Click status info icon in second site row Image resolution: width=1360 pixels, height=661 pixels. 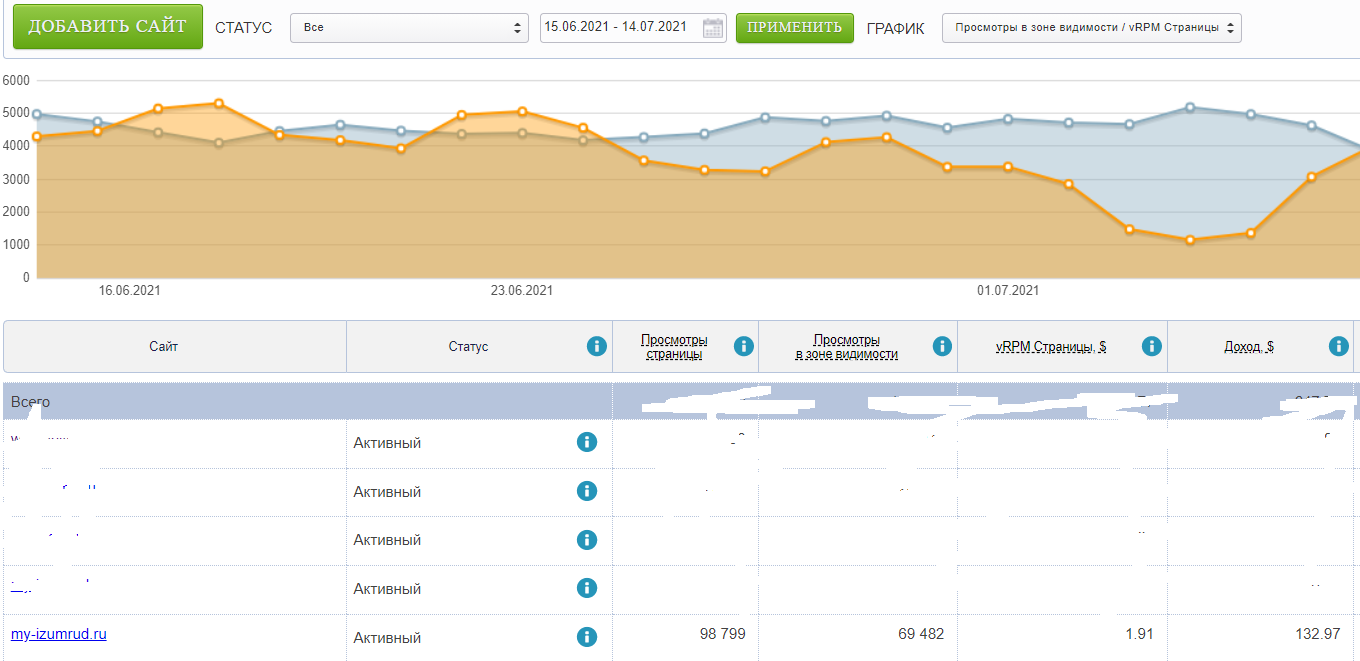point(587,491)
